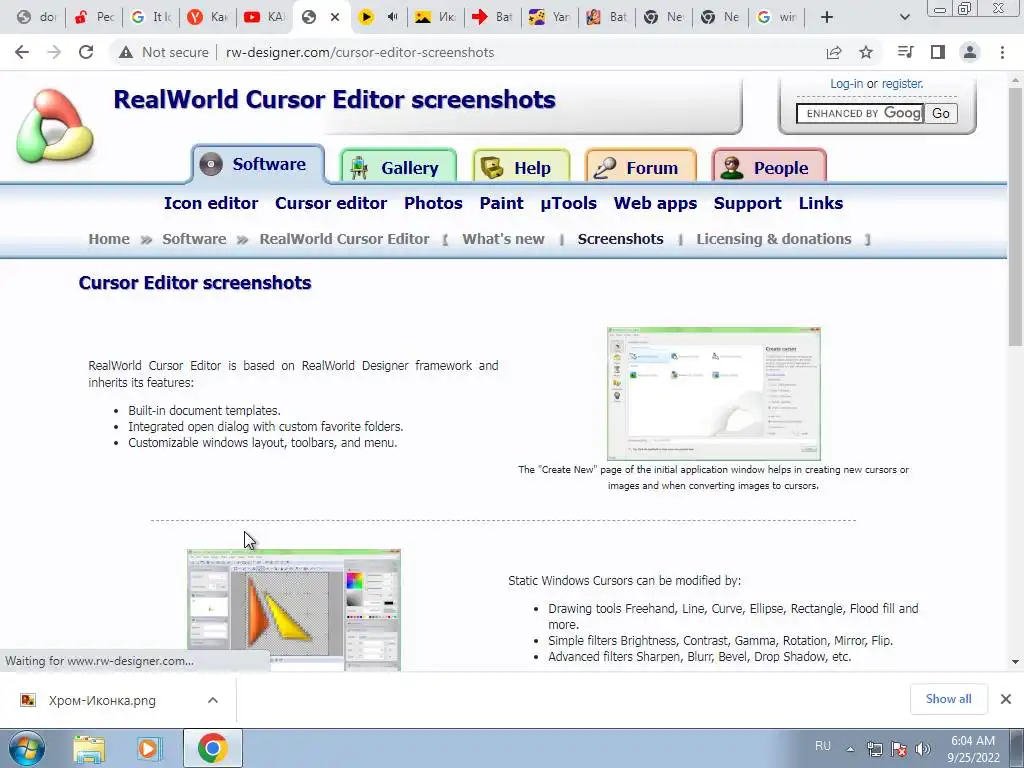Open the Chrome profile avatar icon
This screenshot has width=1024, height=768.
pyautogui.click(x=970, y=52)
